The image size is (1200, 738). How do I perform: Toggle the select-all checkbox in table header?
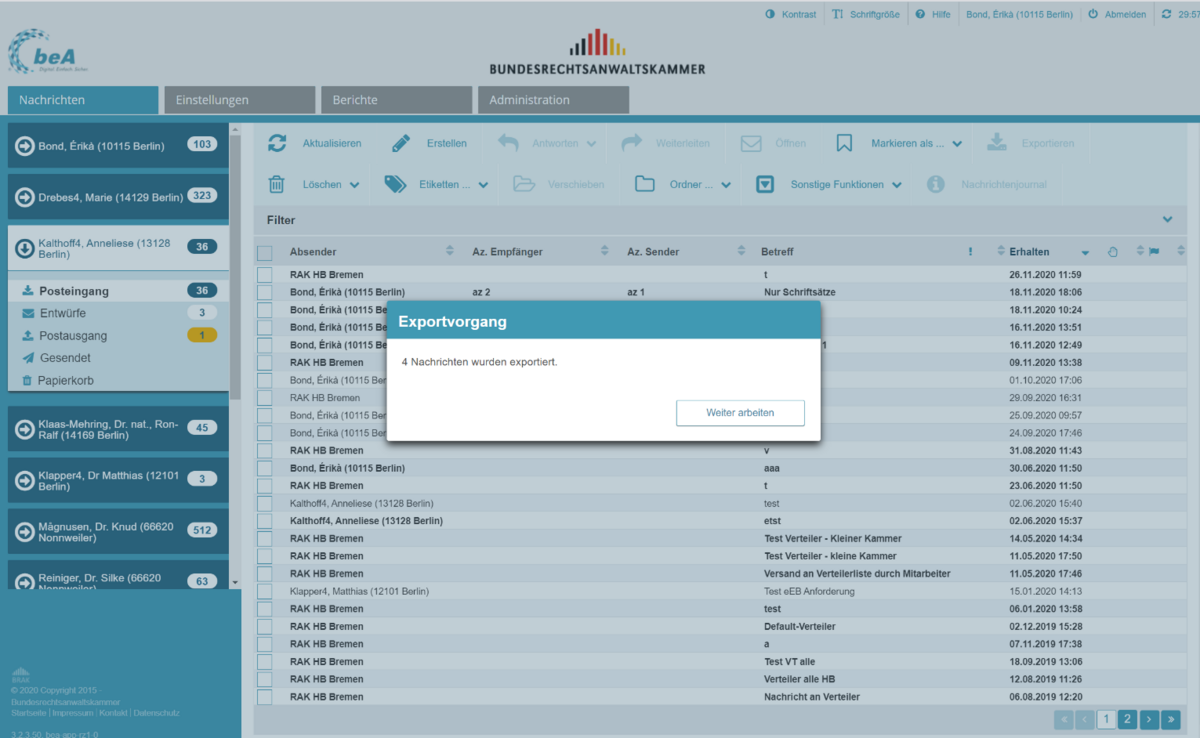pos(264,253)
